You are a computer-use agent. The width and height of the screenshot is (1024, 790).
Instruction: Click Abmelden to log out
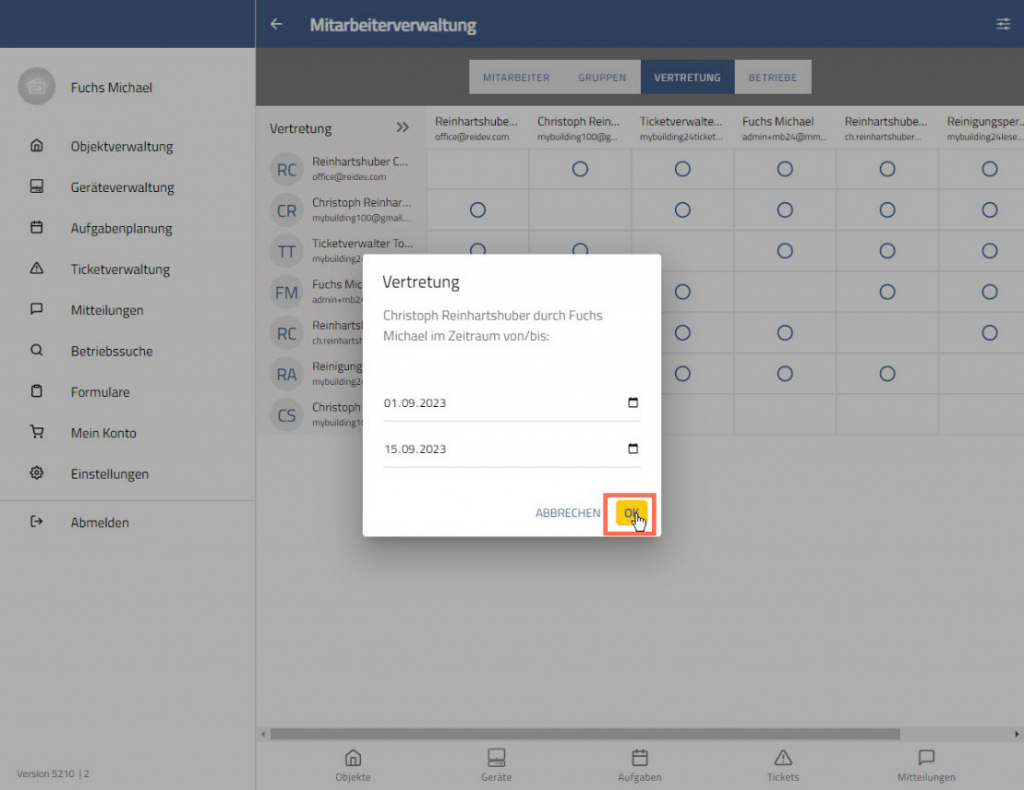tap(99, 523)
